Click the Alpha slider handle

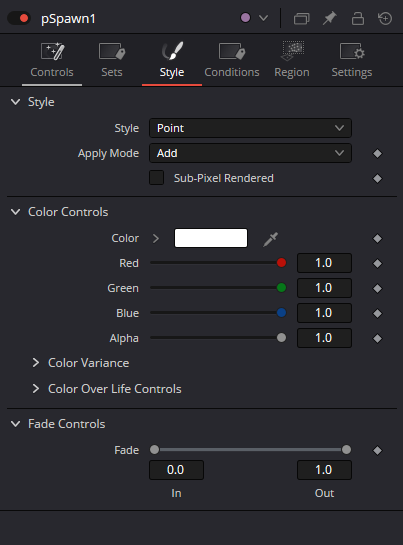click(x=281, y=338)
